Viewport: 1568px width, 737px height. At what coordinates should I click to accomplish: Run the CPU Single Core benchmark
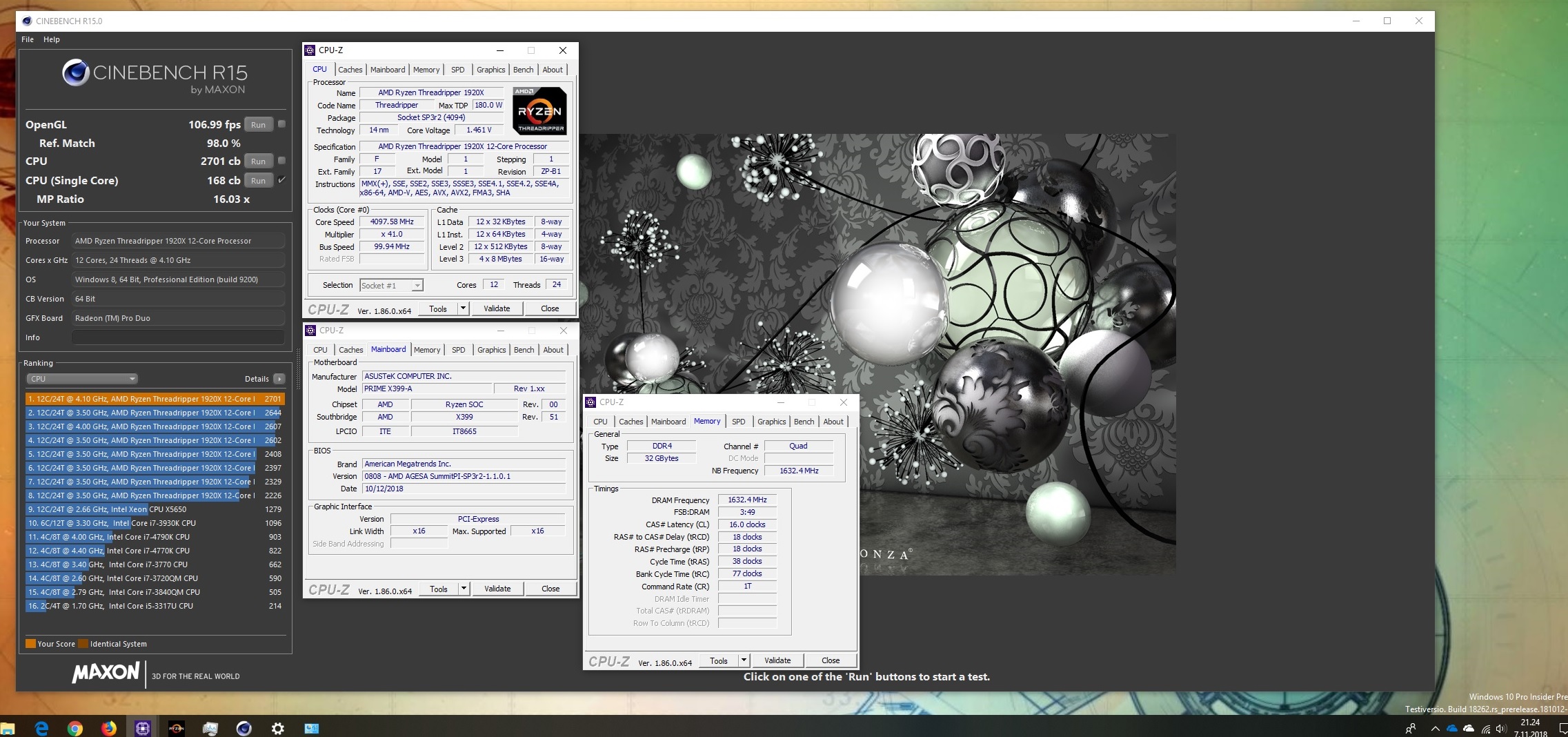259,180
